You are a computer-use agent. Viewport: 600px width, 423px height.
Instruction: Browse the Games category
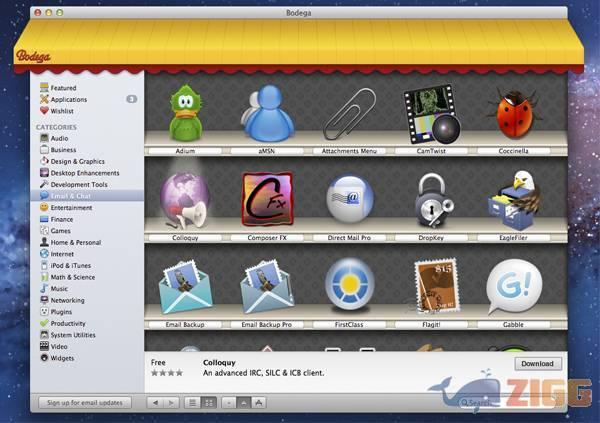coord(61,230)
